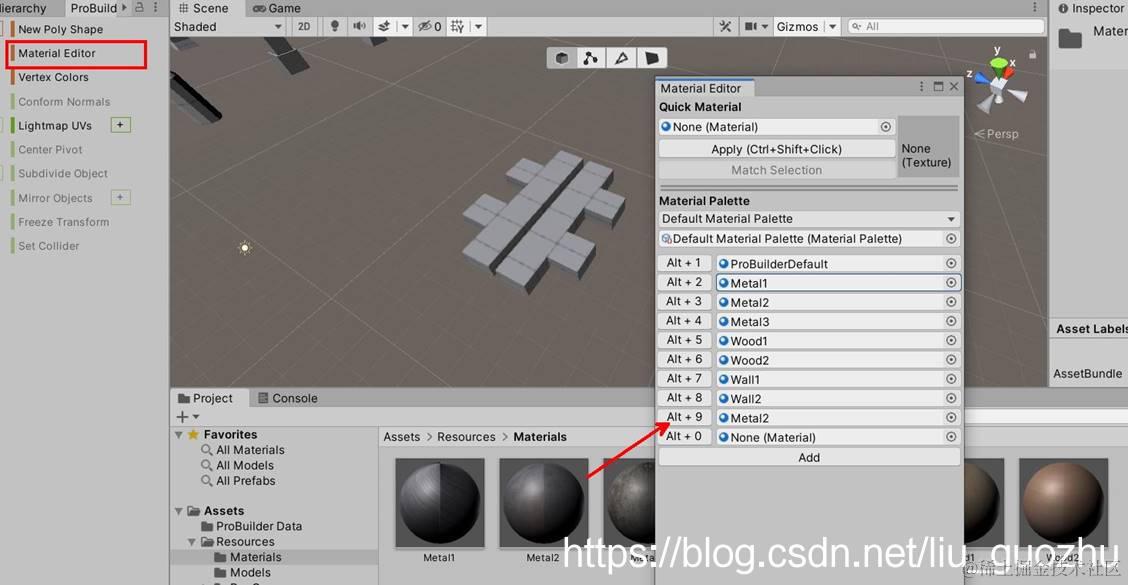Apply material with Alt + 2 button

click(x=684, y=283)
